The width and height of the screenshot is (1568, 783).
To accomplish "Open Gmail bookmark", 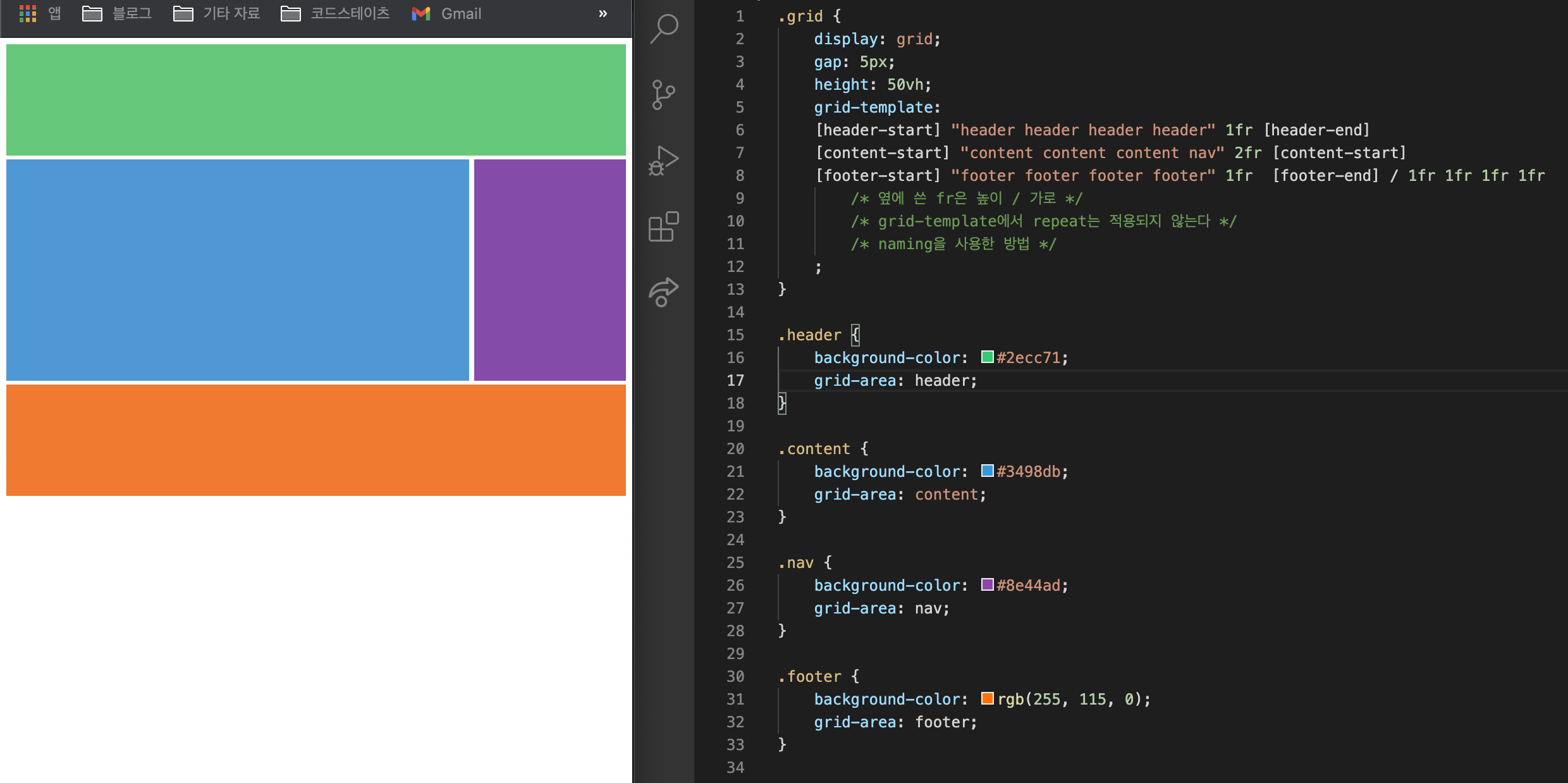I will point(447,13).
